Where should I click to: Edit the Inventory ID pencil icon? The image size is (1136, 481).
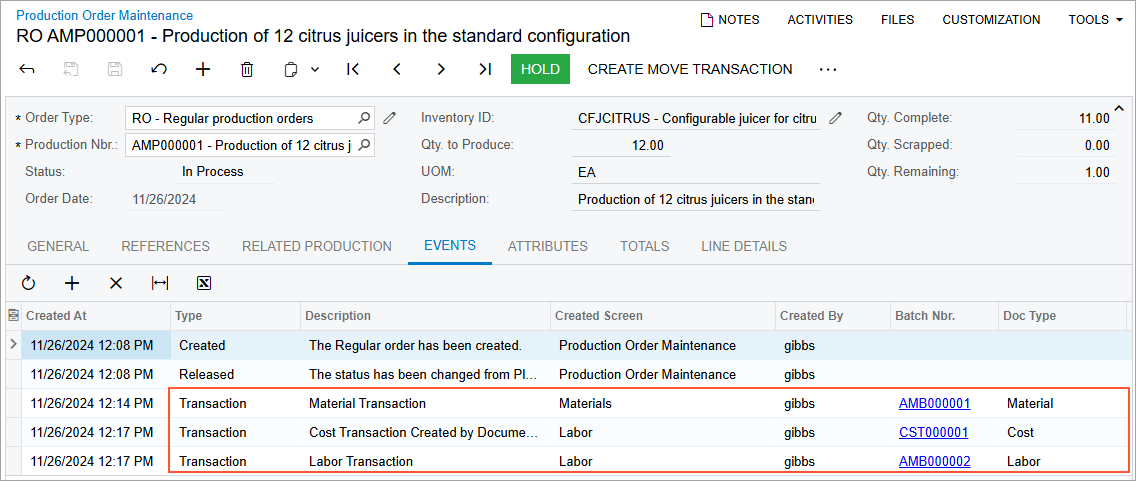(x=836, y=118)
